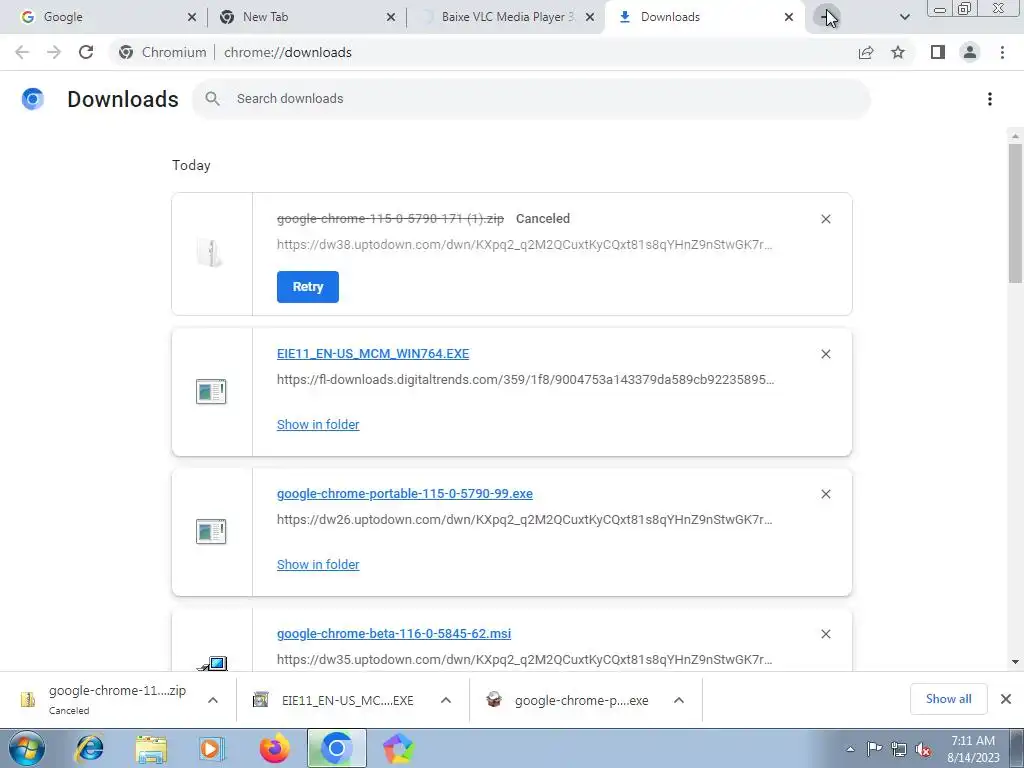Click the digitaltrends download URL
Viewport: 1024px width, 768px height.
(x=526, y=379)
